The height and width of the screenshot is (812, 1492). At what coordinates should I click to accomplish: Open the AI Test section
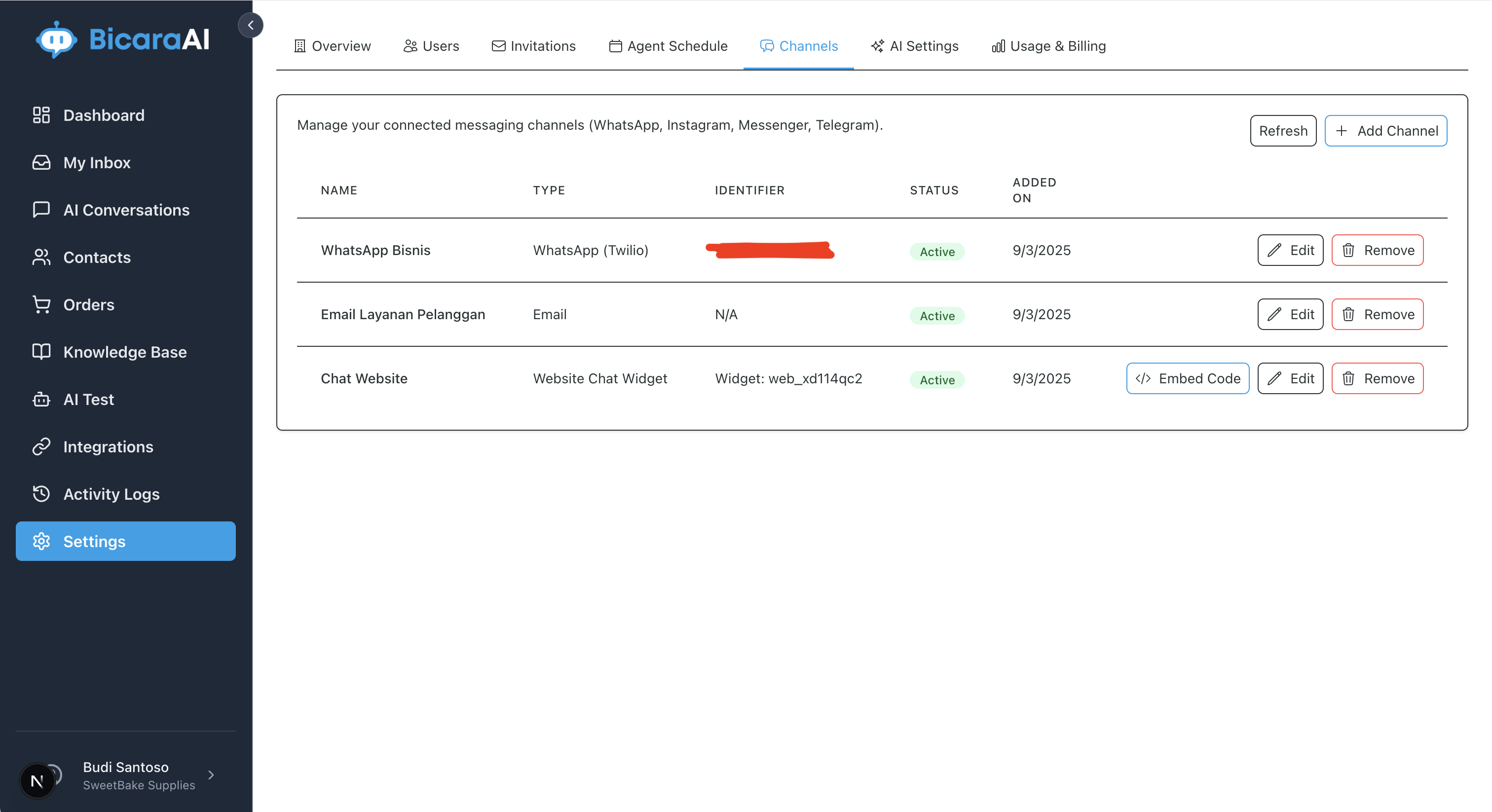[x=88, y=399]
